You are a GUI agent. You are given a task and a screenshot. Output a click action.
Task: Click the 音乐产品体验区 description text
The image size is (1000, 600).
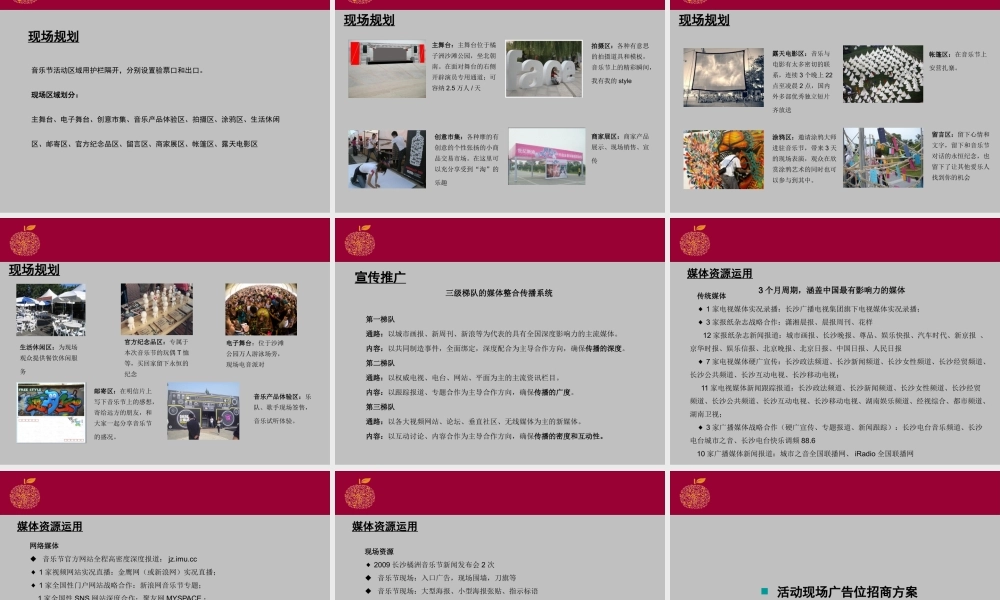pyautogui.click(x=283, y=409)
